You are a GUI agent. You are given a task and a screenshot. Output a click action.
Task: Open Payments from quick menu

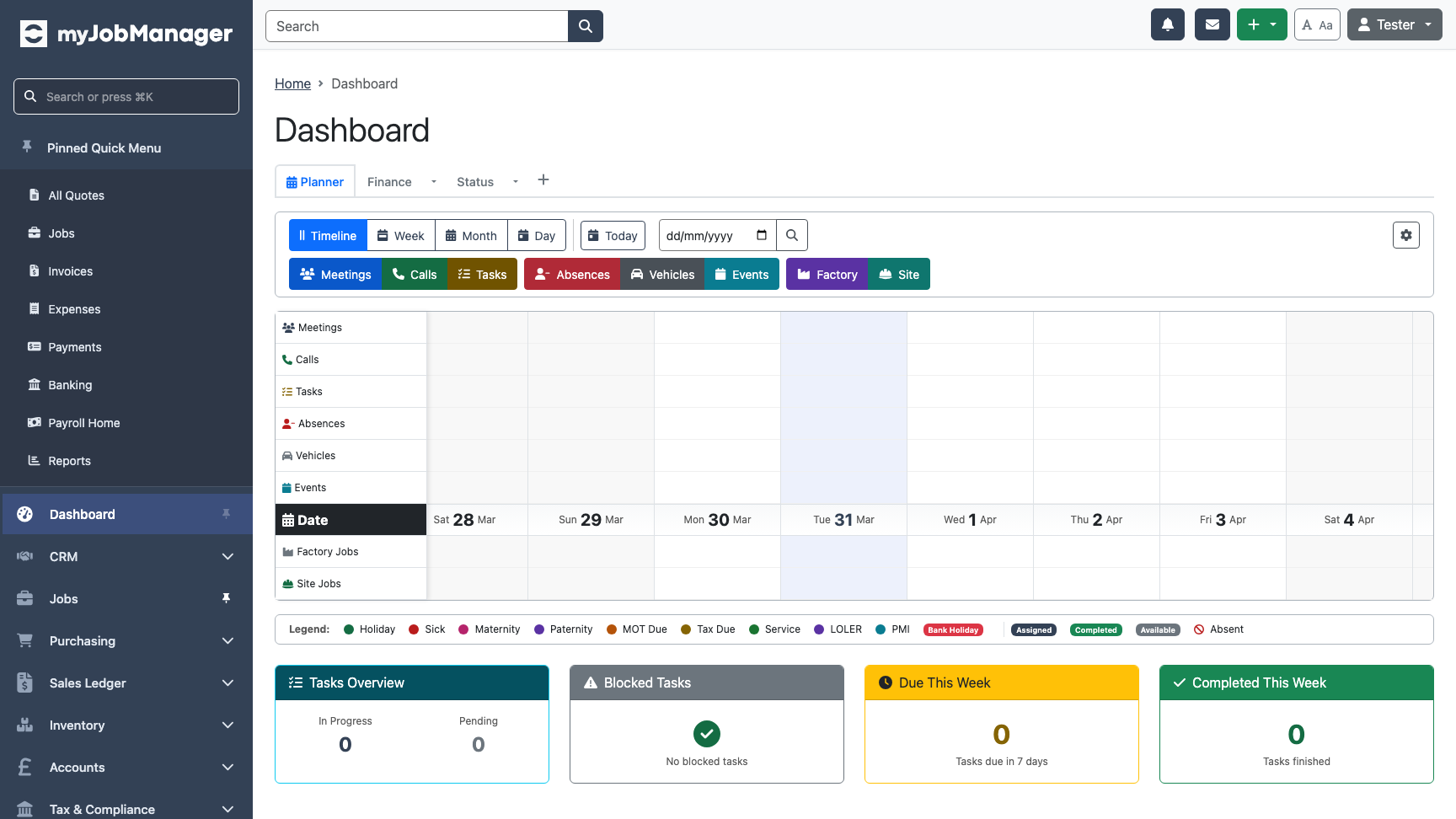(74, 347)
